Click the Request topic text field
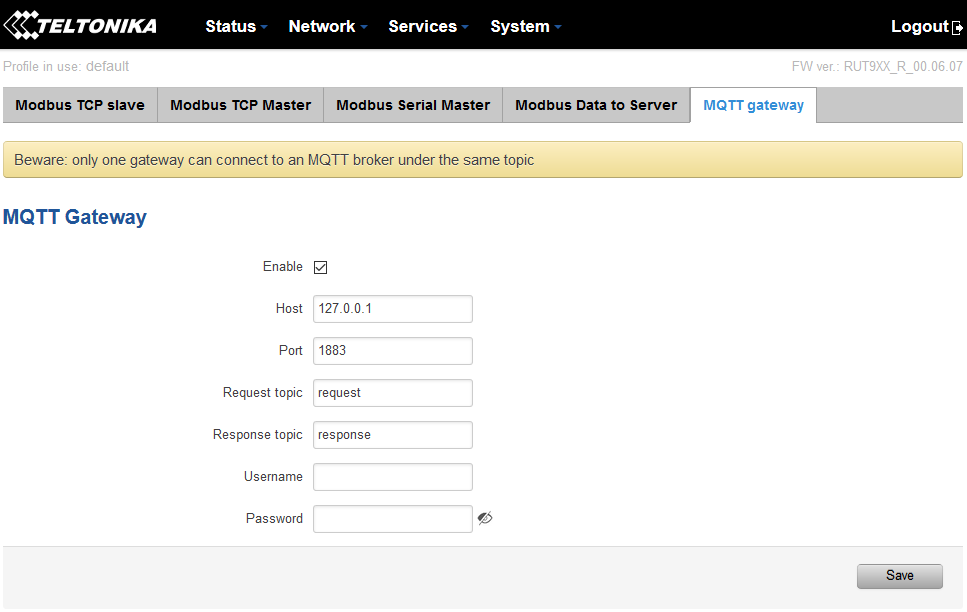Image resolution: width=967 pixels, height=612 pixels. click(x=392, y=392)
